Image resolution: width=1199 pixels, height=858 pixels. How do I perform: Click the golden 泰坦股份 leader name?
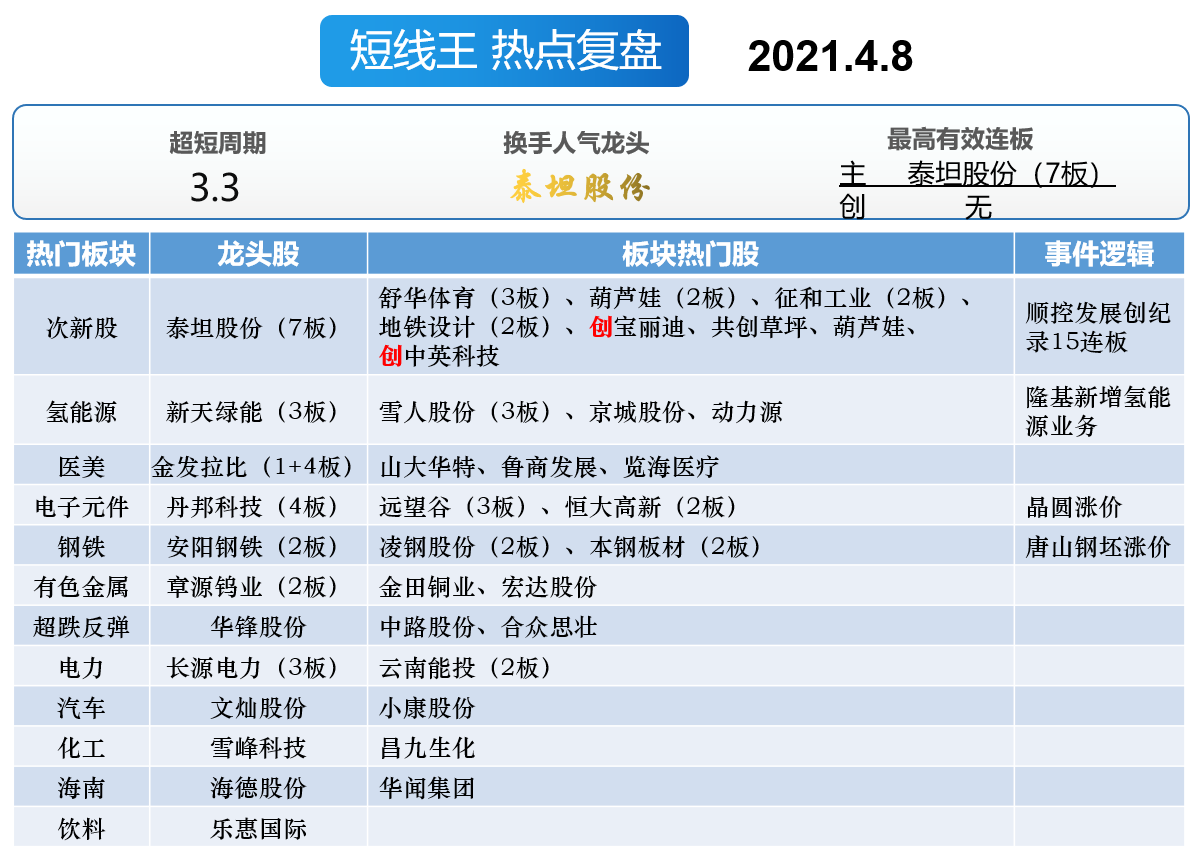click(x=580, y=186)
